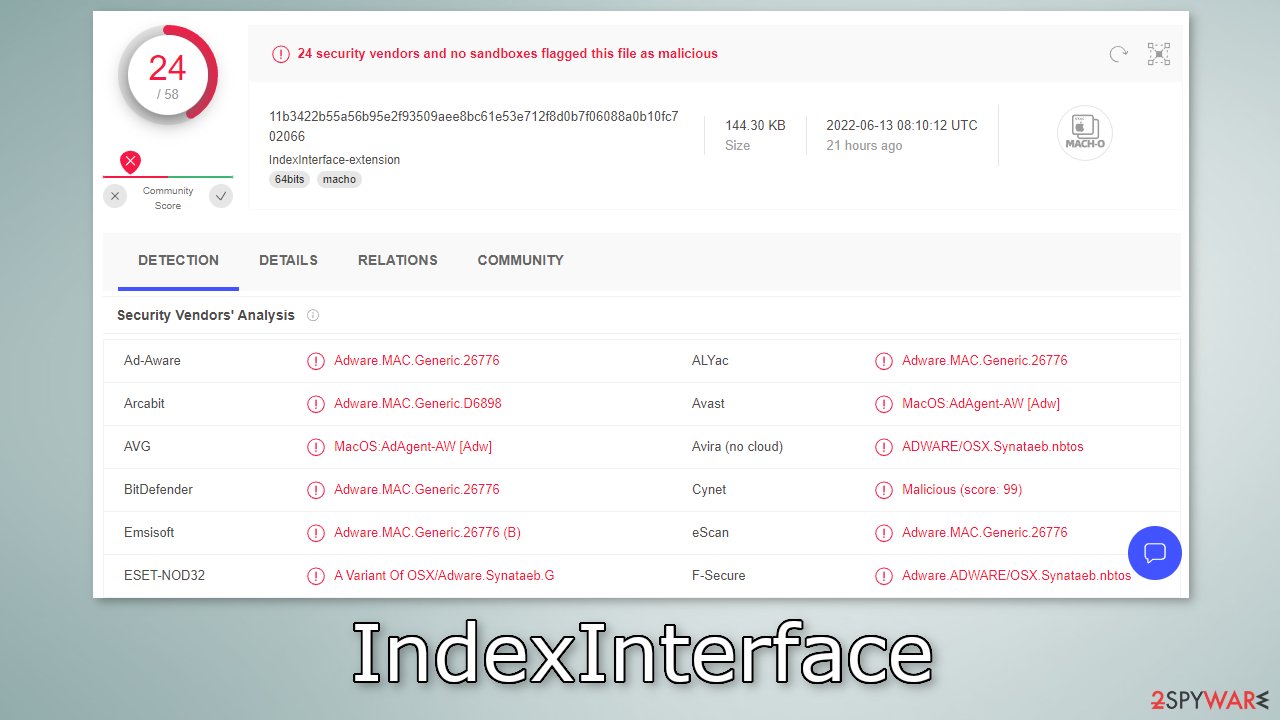Downvote the file with the X button
The height and width of the screenshot is (720, 1280).
pos(114,196)
